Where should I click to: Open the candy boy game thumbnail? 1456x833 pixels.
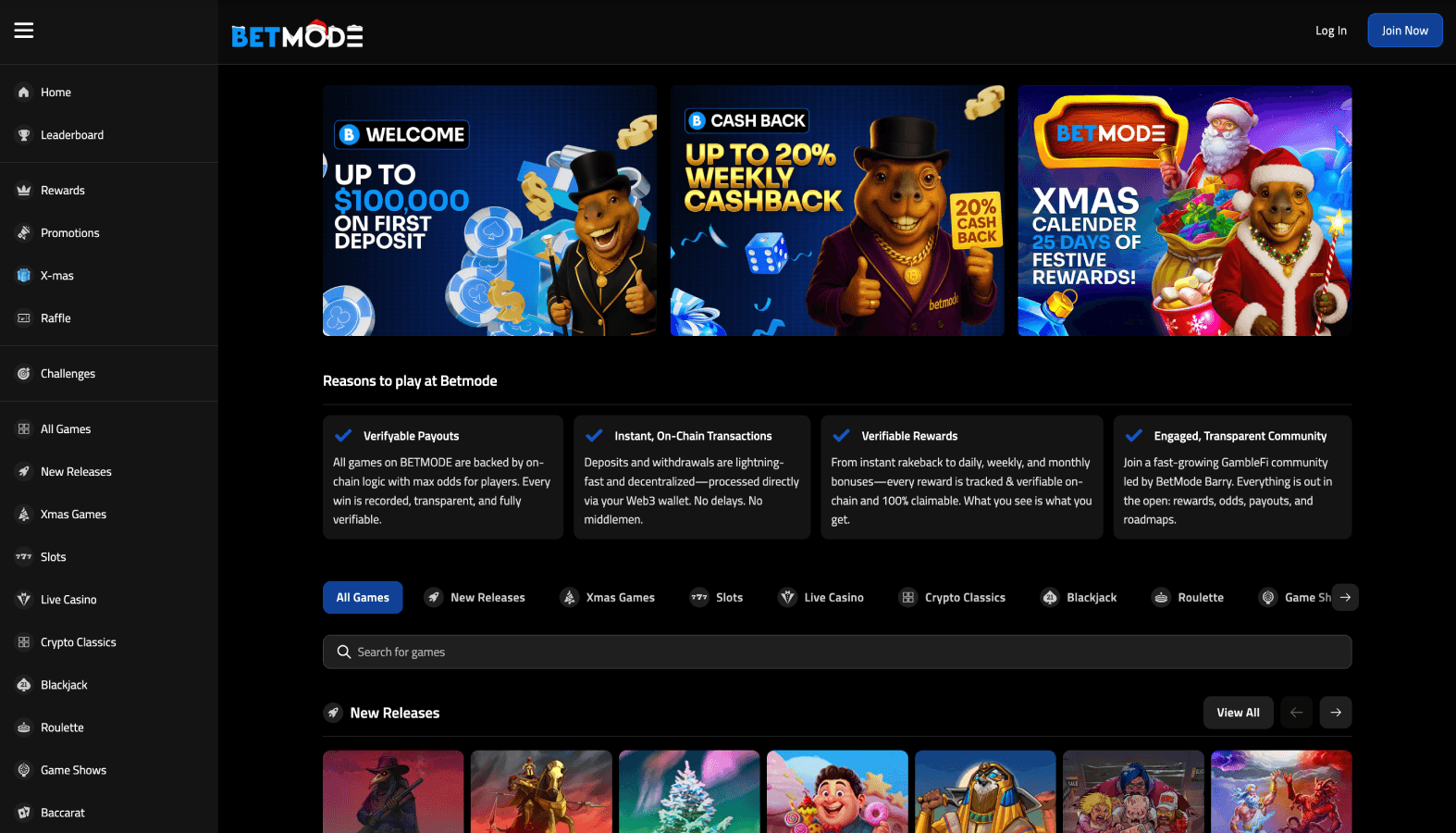[x=837, y=792]
